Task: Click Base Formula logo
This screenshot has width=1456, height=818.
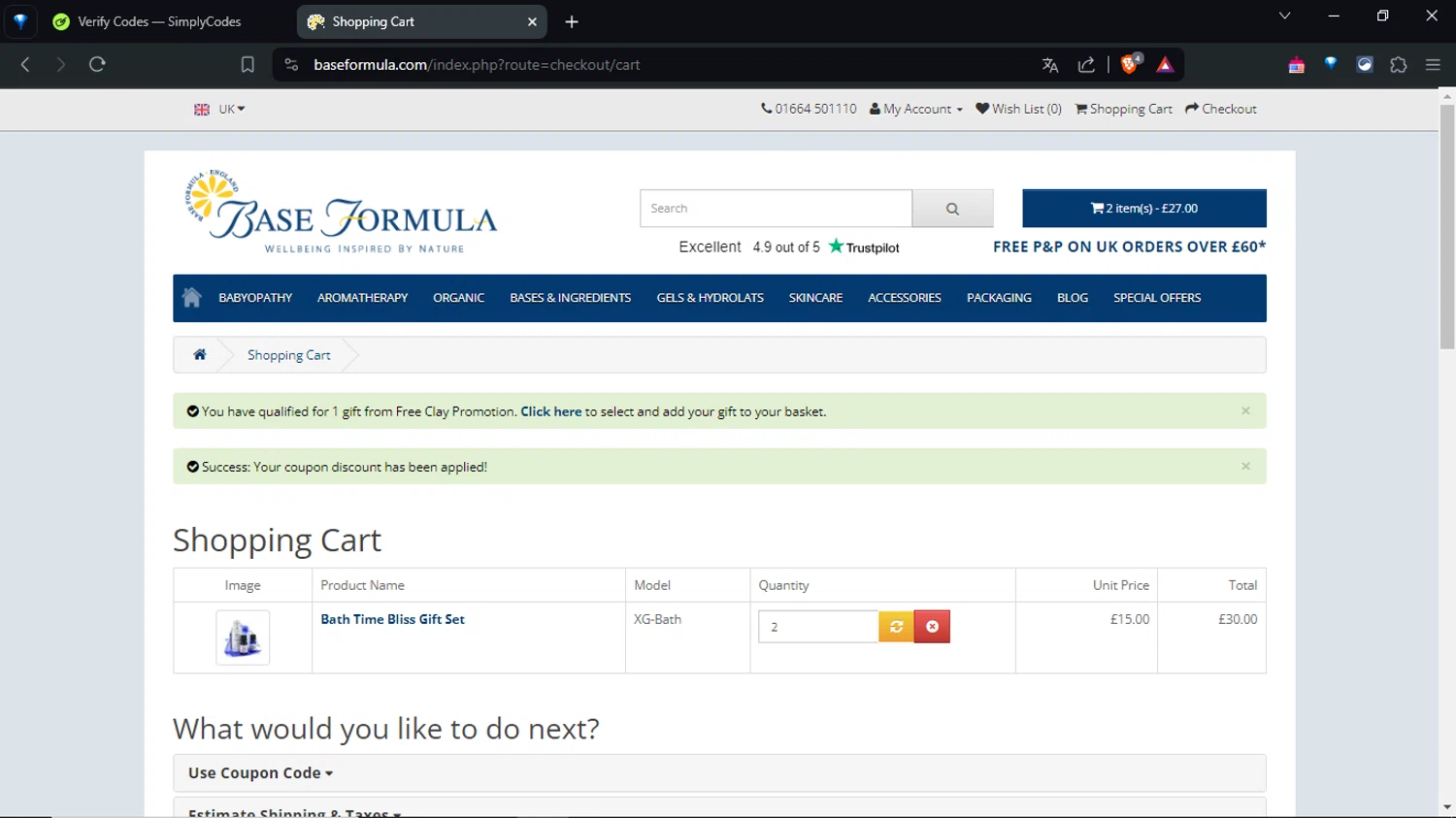Action: [340, 211]
